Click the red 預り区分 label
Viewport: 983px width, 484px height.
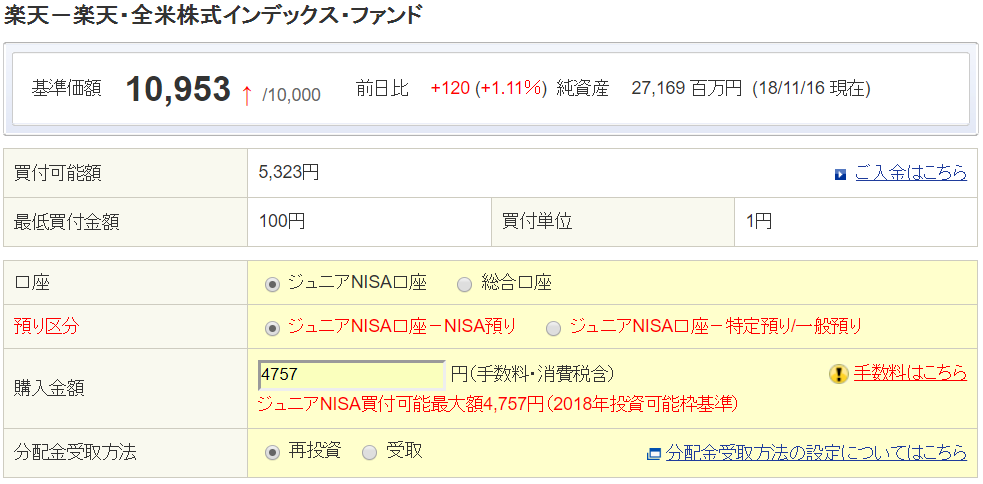[x=46, y=327]
